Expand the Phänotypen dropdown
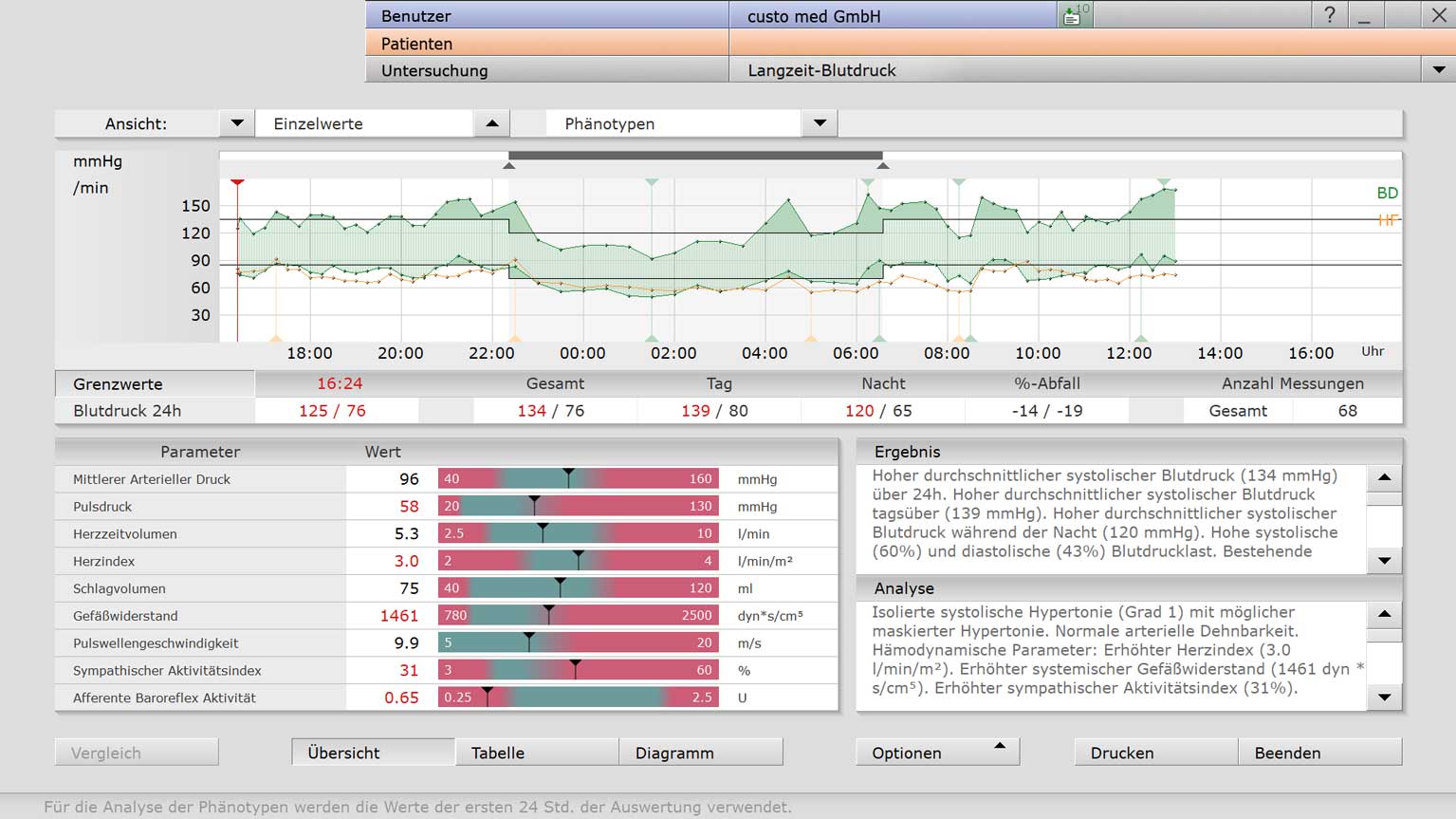 pos(820,123)
